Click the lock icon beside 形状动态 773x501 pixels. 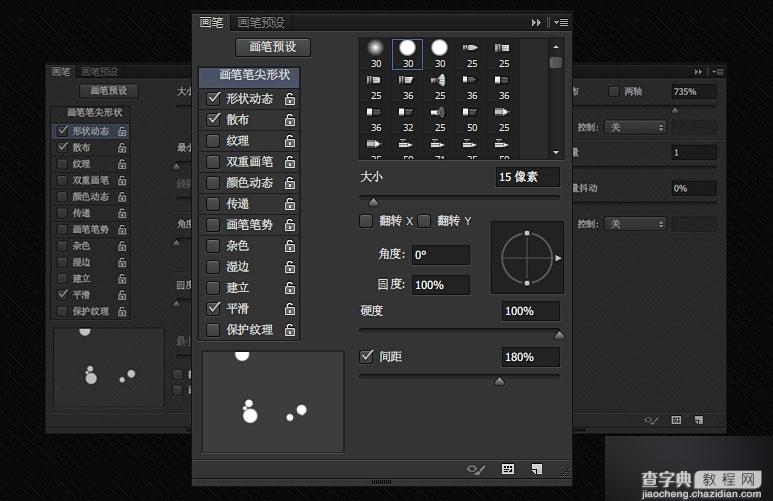point(289,99)
